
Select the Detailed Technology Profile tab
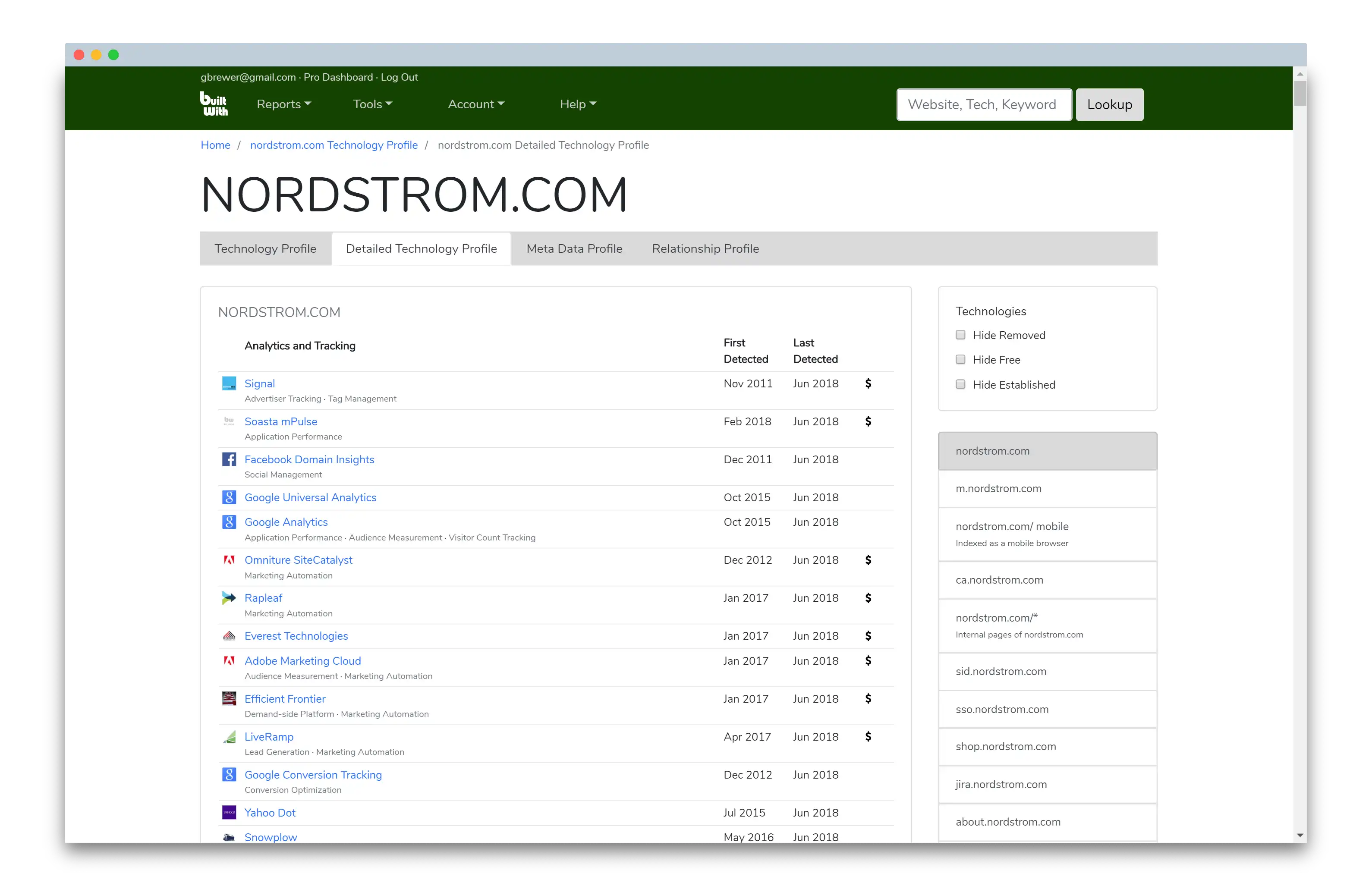(x=421, y=248)
